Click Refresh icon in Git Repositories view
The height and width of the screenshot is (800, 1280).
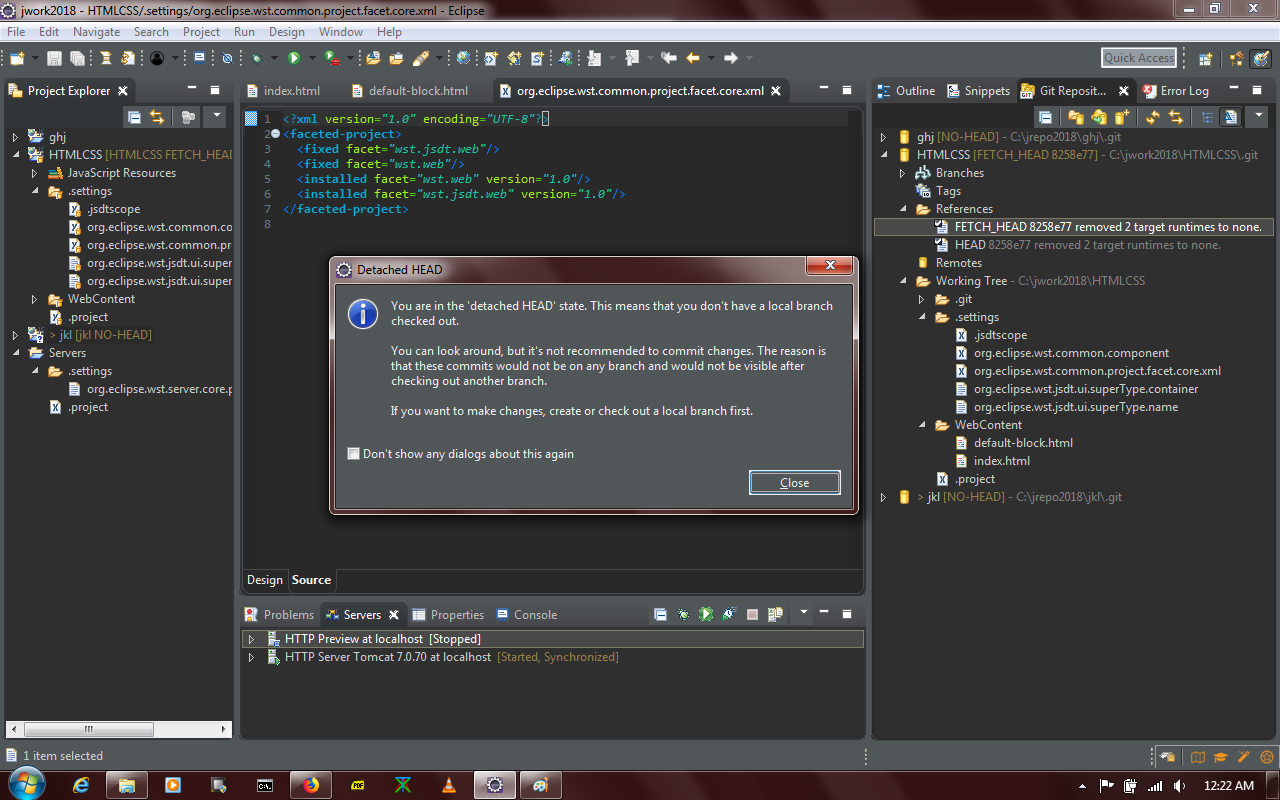coord(1153,118)
